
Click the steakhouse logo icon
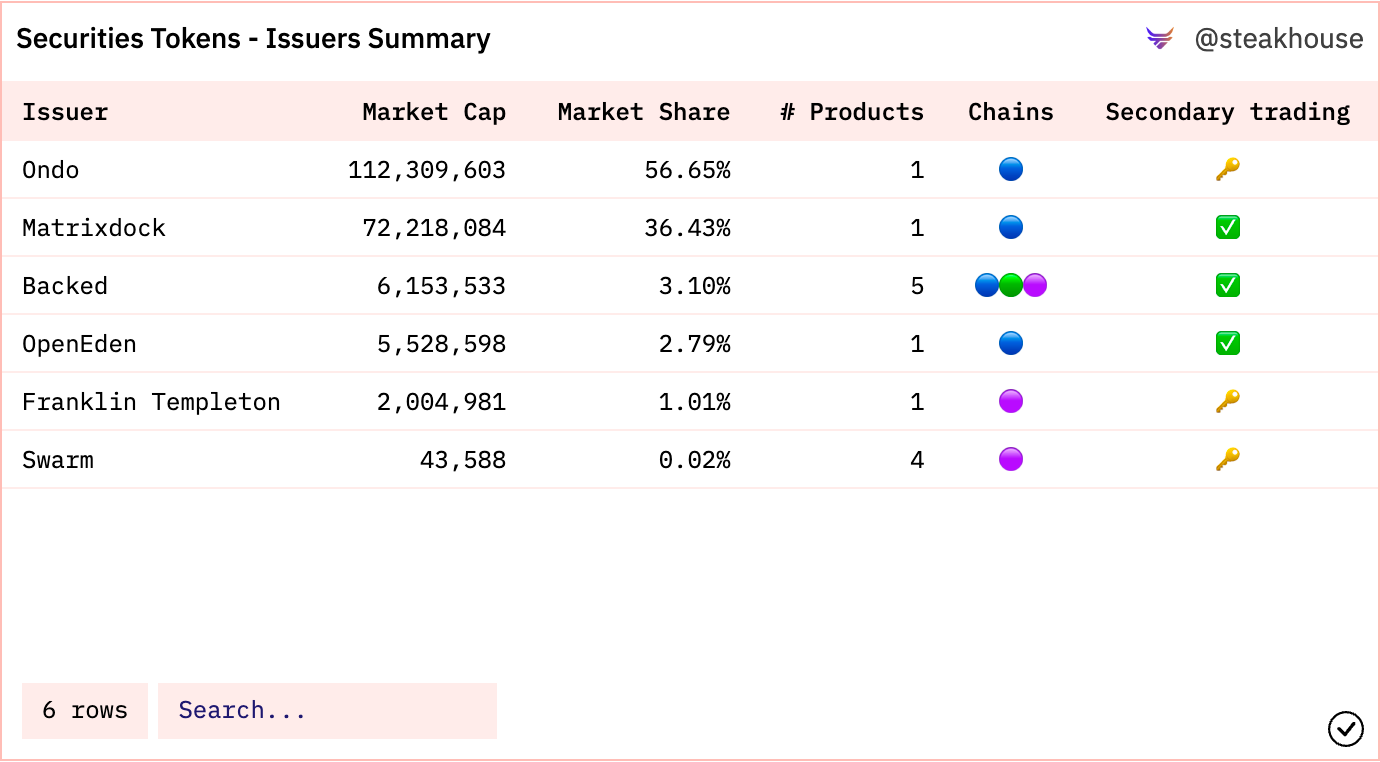click(1160, 39)
